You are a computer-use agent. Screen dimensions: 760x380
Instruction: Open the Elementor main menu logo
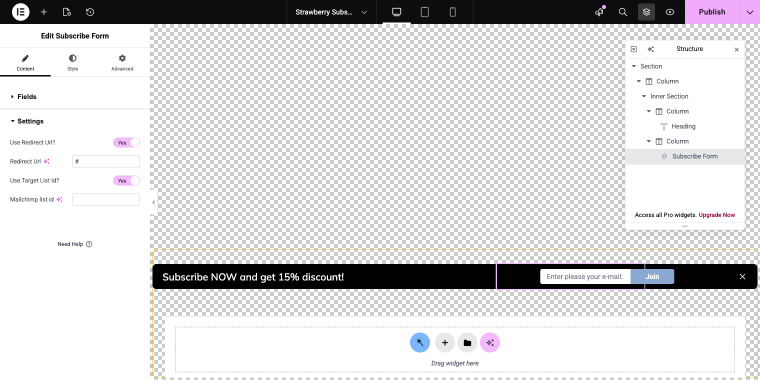20,12
